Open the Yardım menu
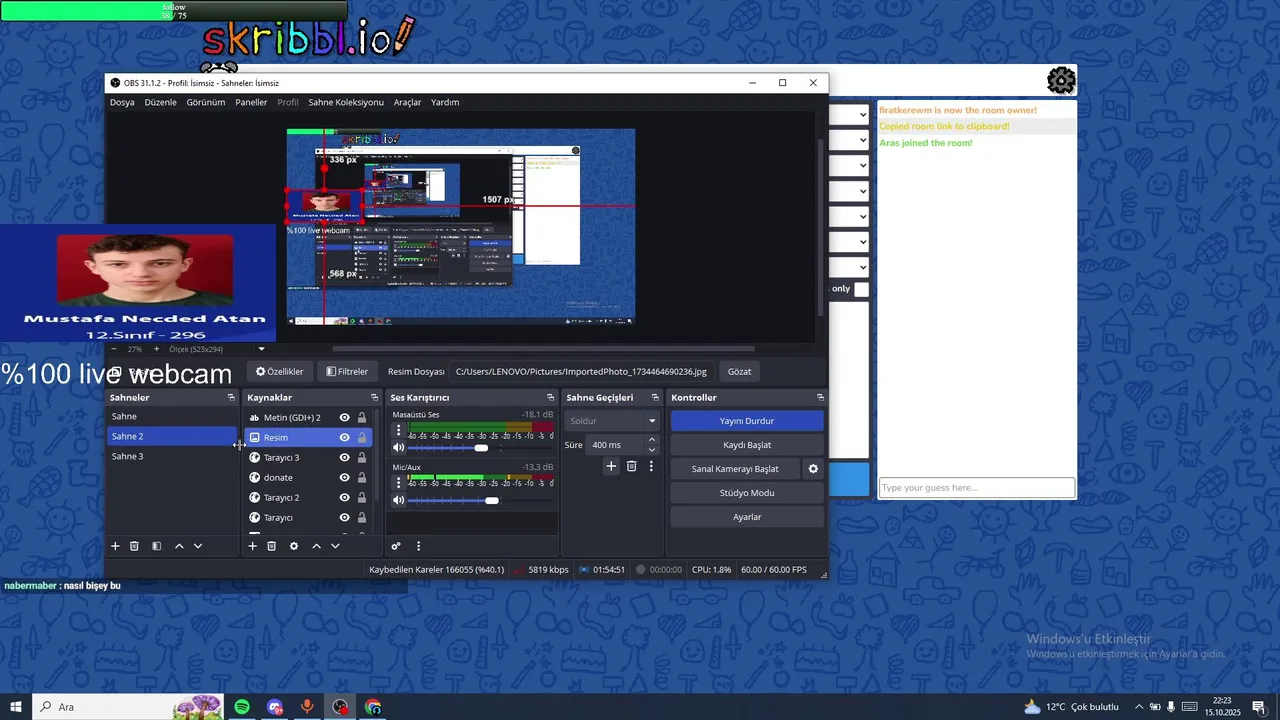Image resolution: width=1280 pixels, height=720 pixels. pyautogui.click(x=445, y=102)
